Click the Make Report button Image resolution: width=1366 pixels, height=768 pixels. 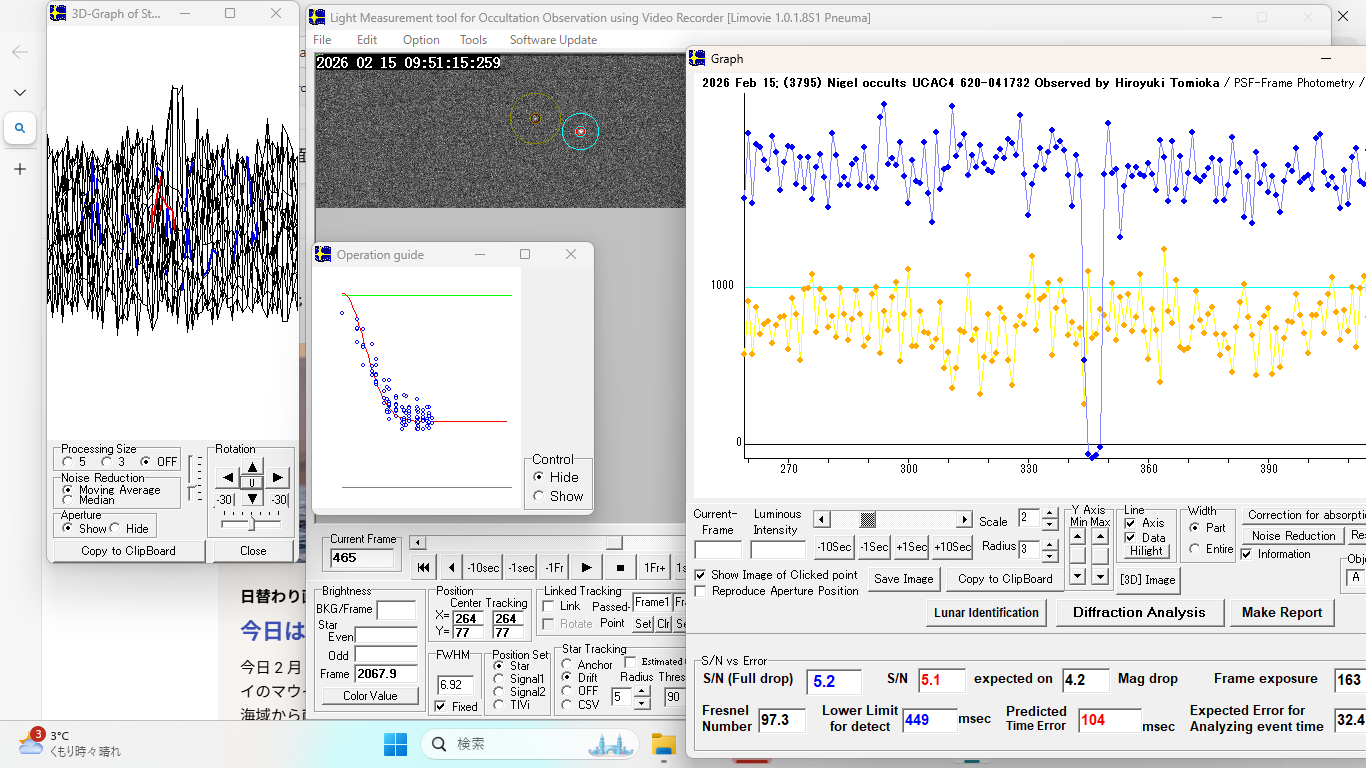tap(1281, 612)
